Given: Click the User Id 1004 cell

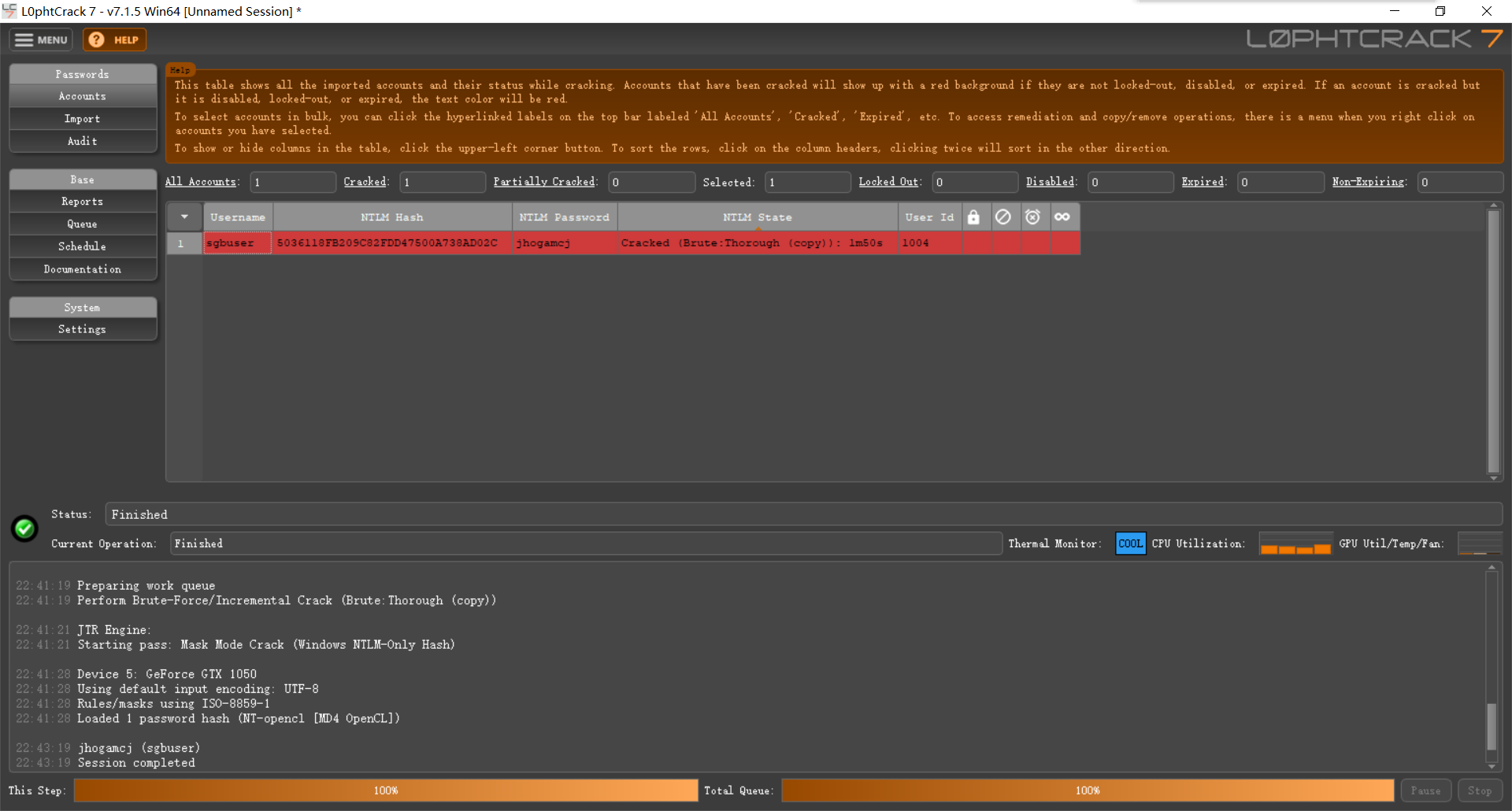Looking at the screenshot, I should point(930,243).
